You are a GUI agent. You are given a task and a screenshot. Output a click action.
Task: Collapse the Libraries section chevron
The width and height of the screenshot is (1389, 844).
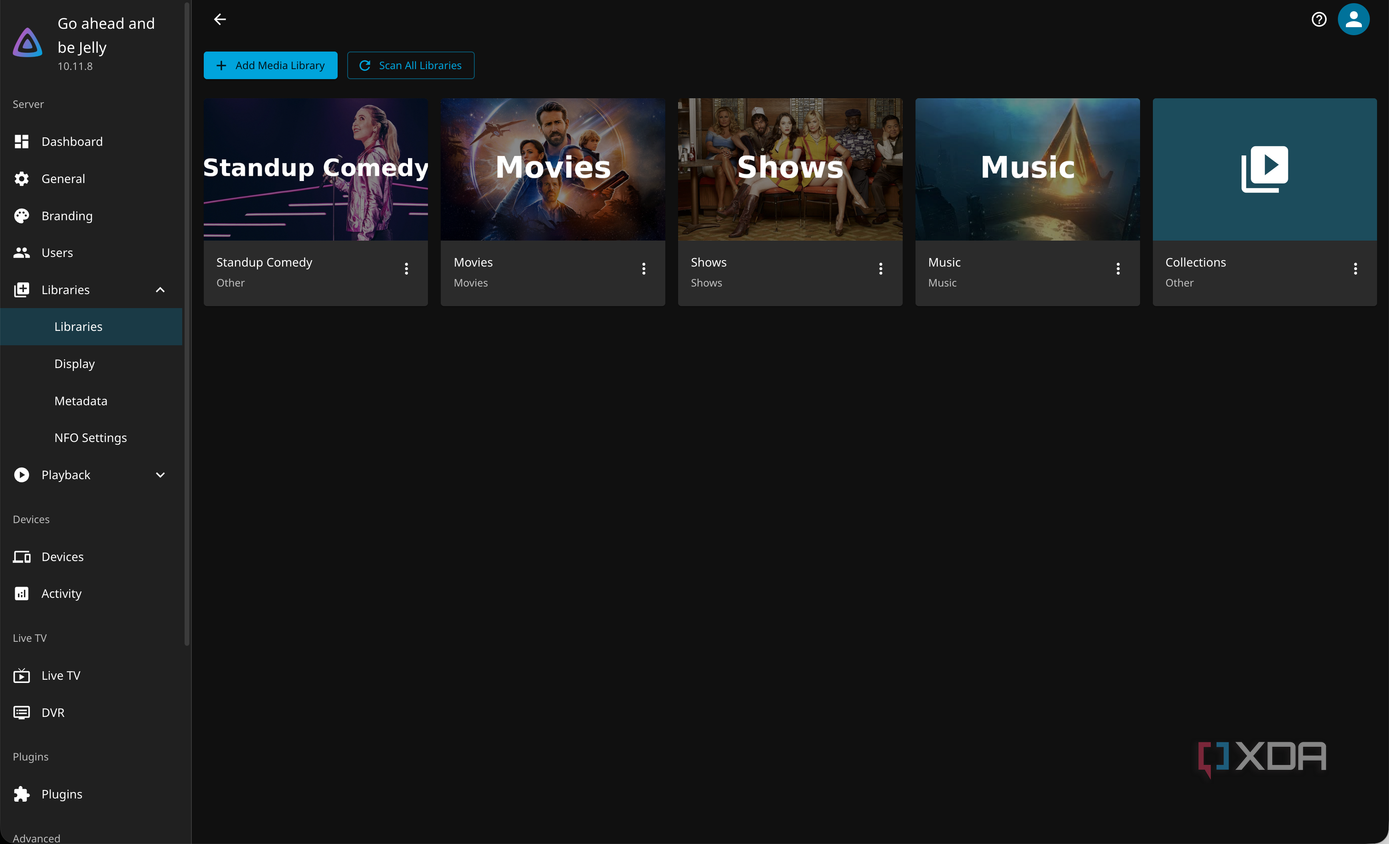pyautogui.click(x=160, y=289)
